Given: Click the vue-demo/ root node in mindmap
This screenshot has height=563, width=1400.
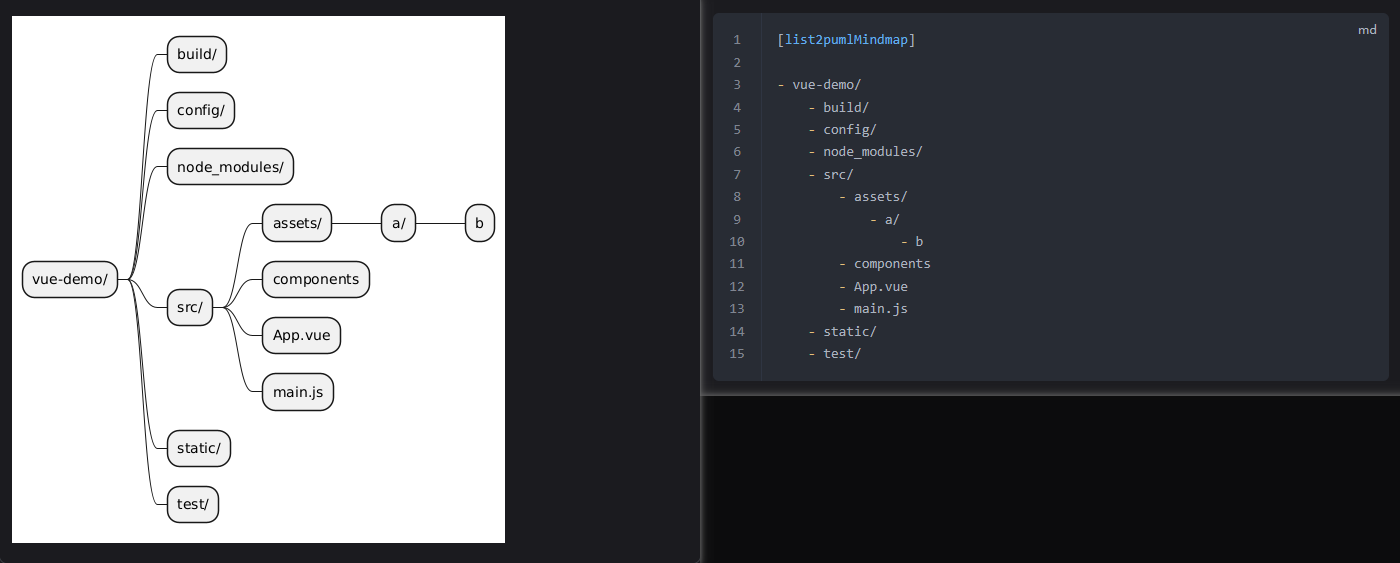Looking at the screenshot, I should click(70, 279).
